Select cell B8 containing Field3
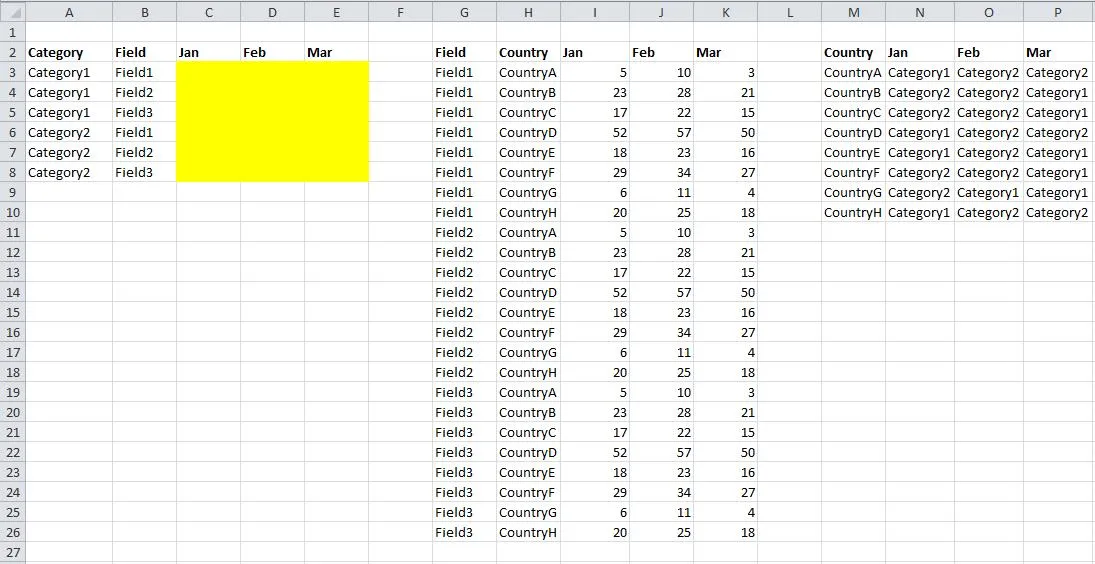 click(144, 172)
